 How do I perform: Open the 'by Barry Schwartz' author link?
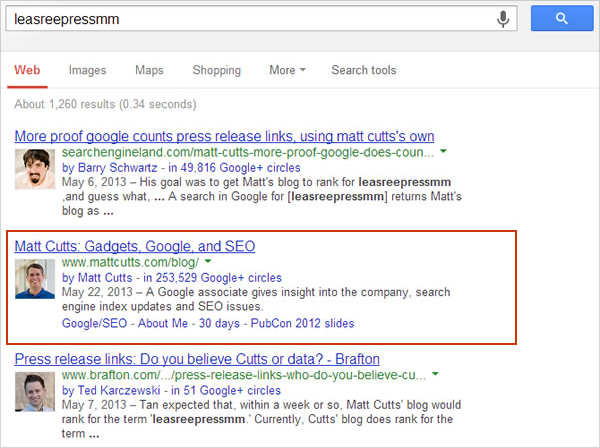pos(109,168)
